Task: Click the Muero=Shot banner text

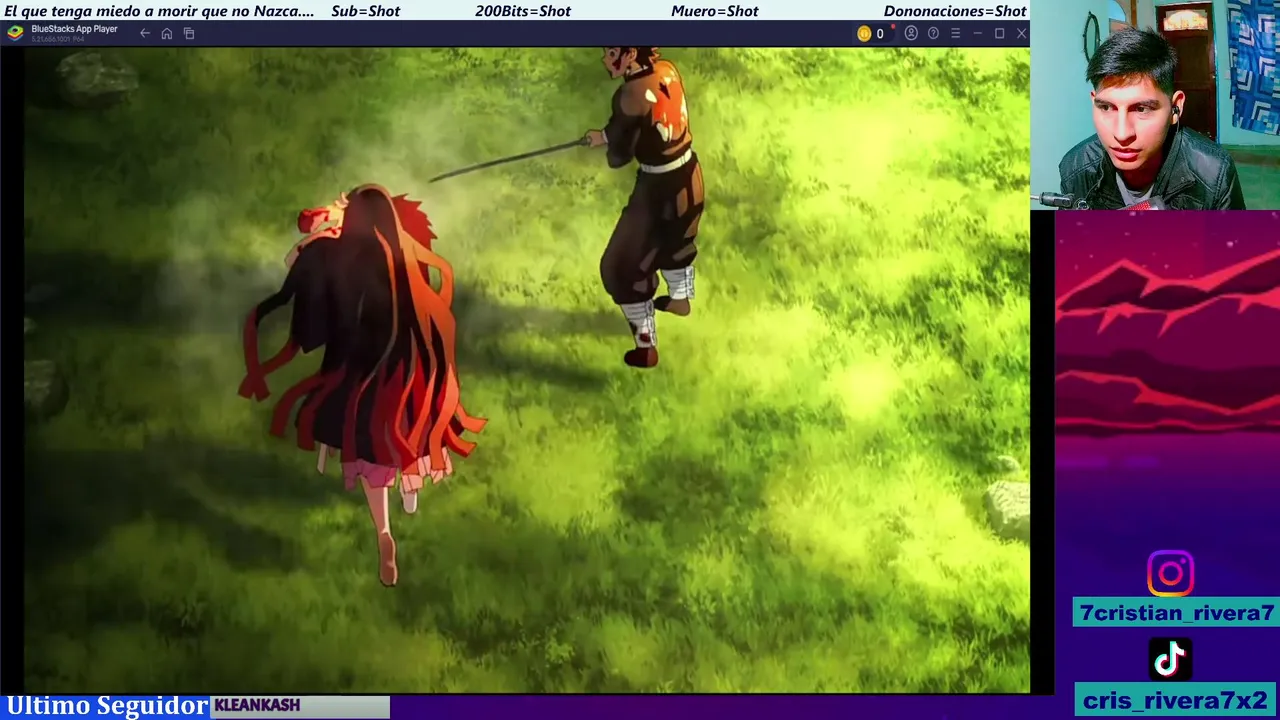Action: pyautogui.click(x=714, y=11)
